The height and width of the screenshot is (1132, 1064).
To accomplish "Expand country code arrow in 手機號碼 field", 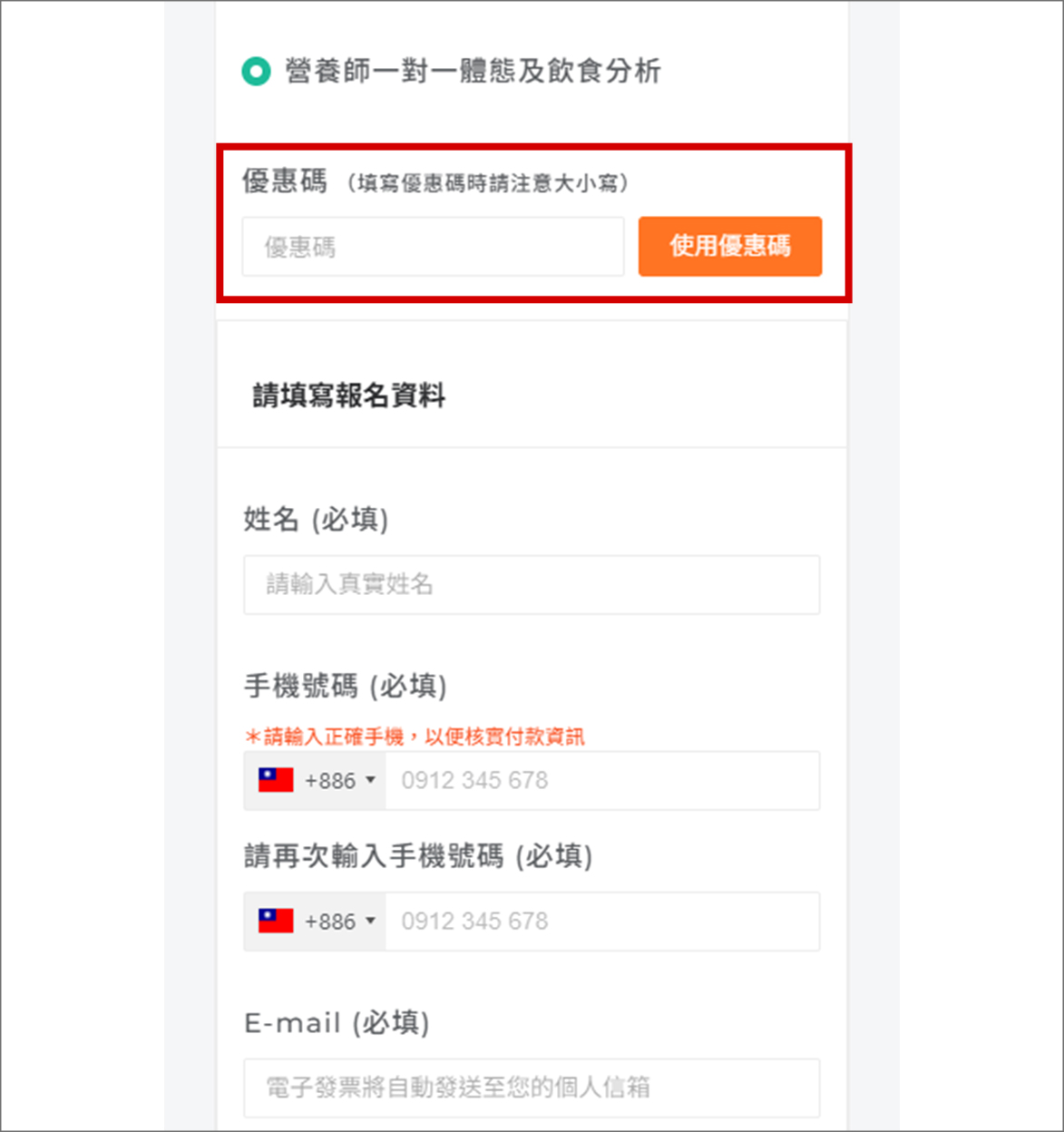I will (370, 780).
